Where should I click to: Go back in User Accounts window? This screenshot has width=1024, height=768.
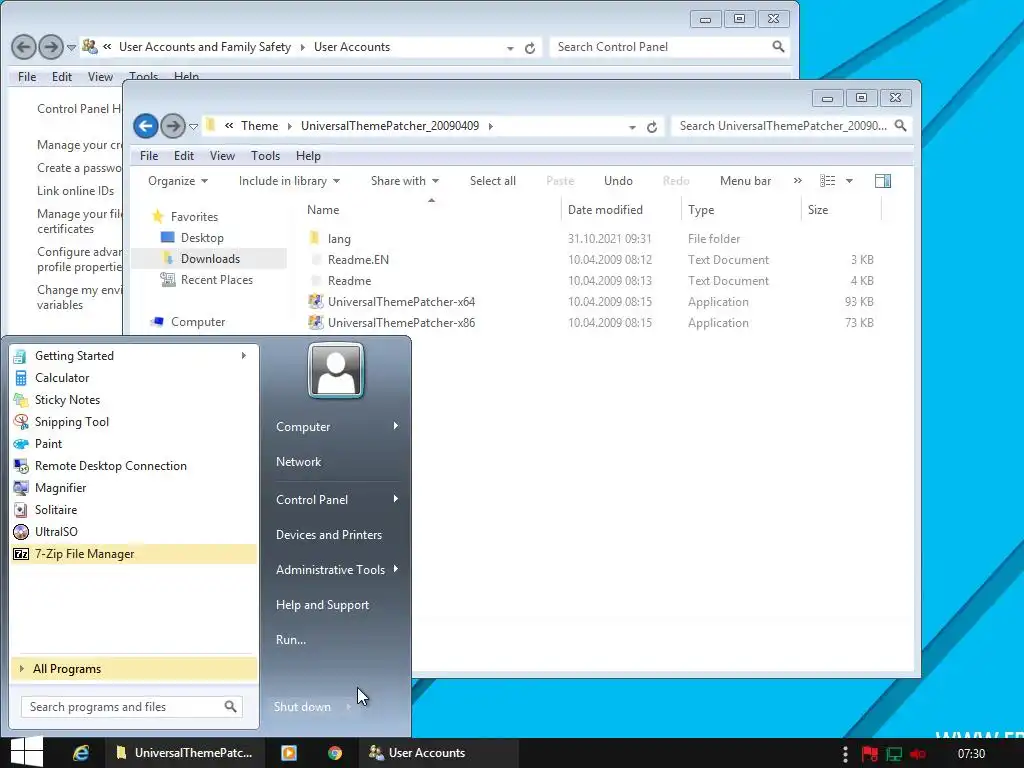(x=24, y=47)
